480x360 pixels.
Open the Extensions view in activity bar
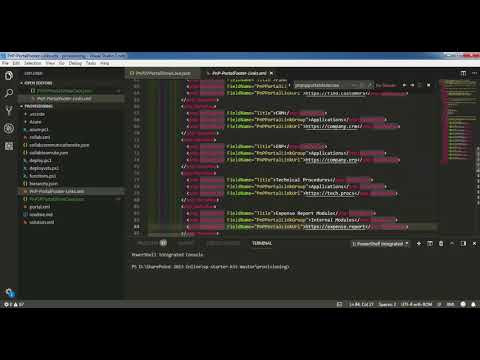click(x=9, y=146)
